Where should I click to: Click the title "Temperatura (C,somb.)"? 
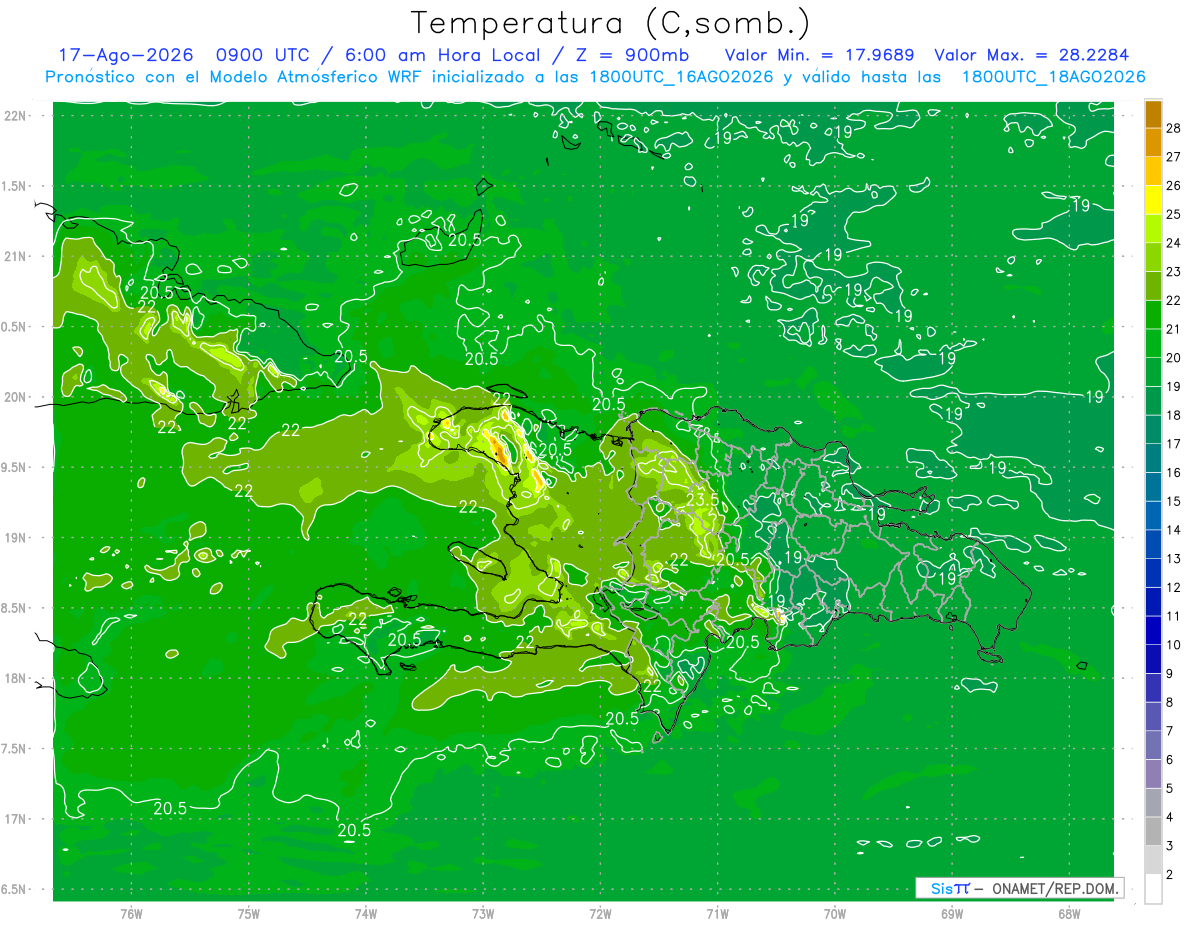pos(611,22)
